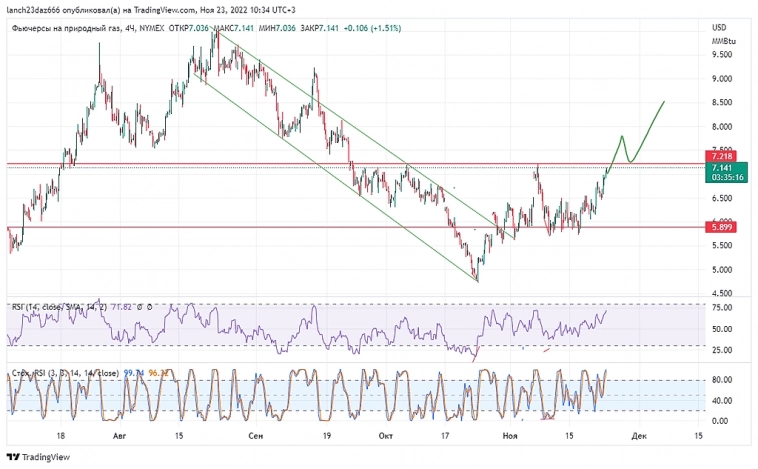
Task: Click the NYMEX exchange name in header
Action: tap(153, 28)
